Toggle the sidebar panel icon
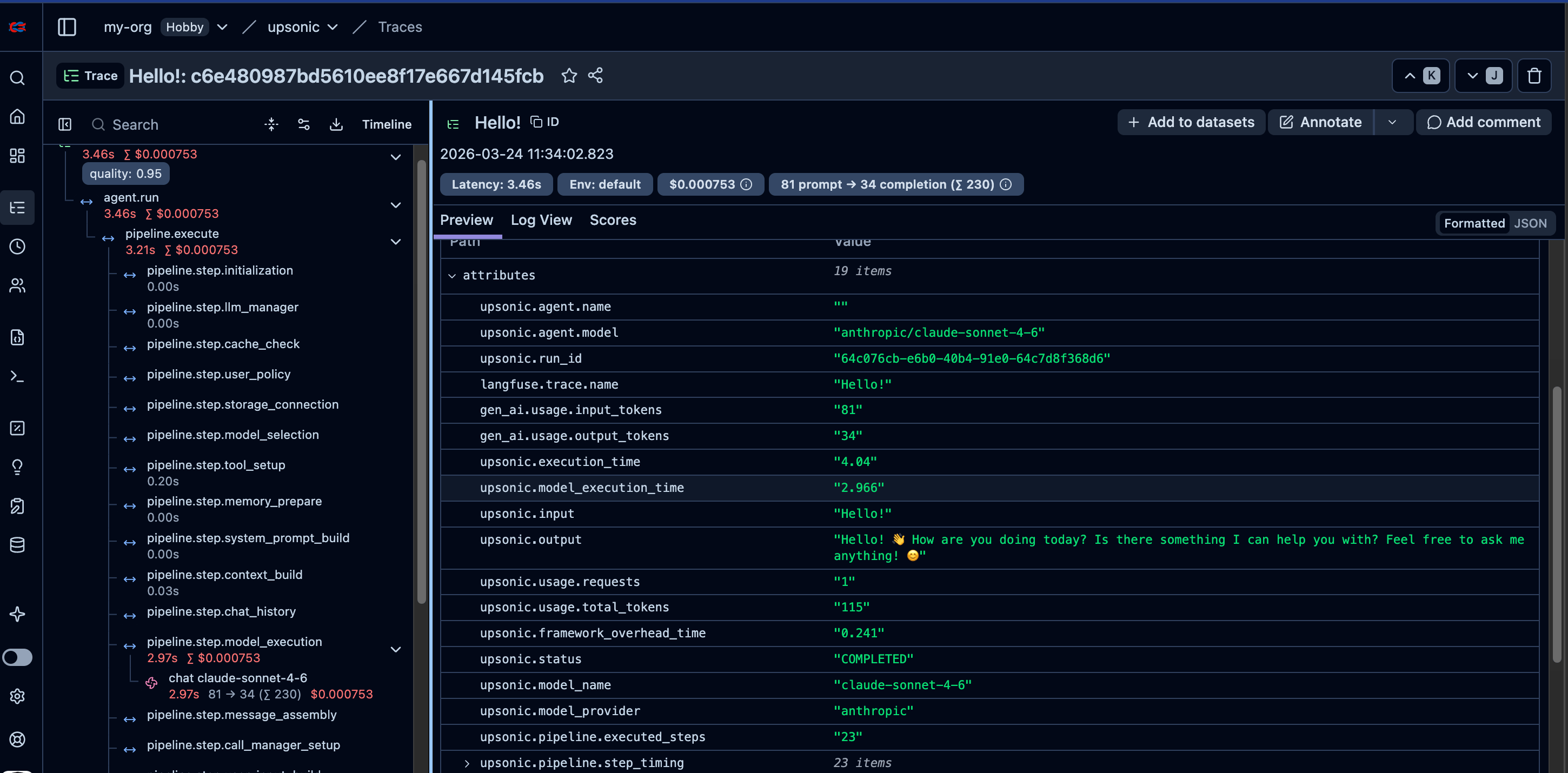The image size is (1568, 773). point(67,27)
